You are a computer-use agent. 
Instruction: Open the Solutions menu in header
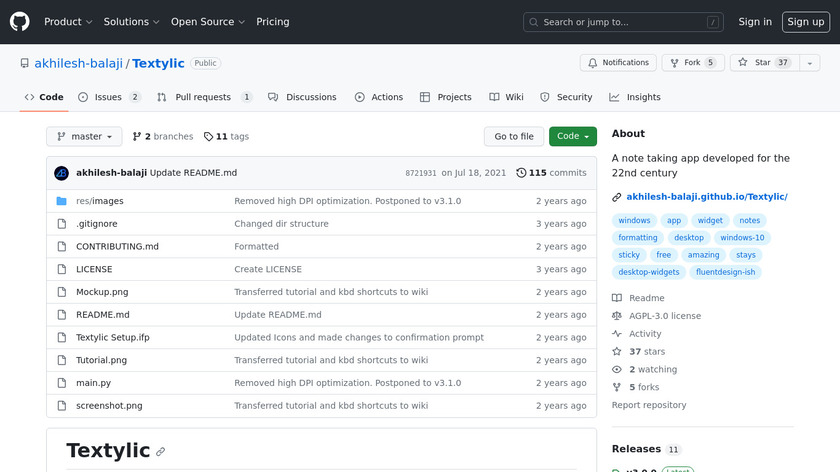pyautogui.click(x=132, y=22)
